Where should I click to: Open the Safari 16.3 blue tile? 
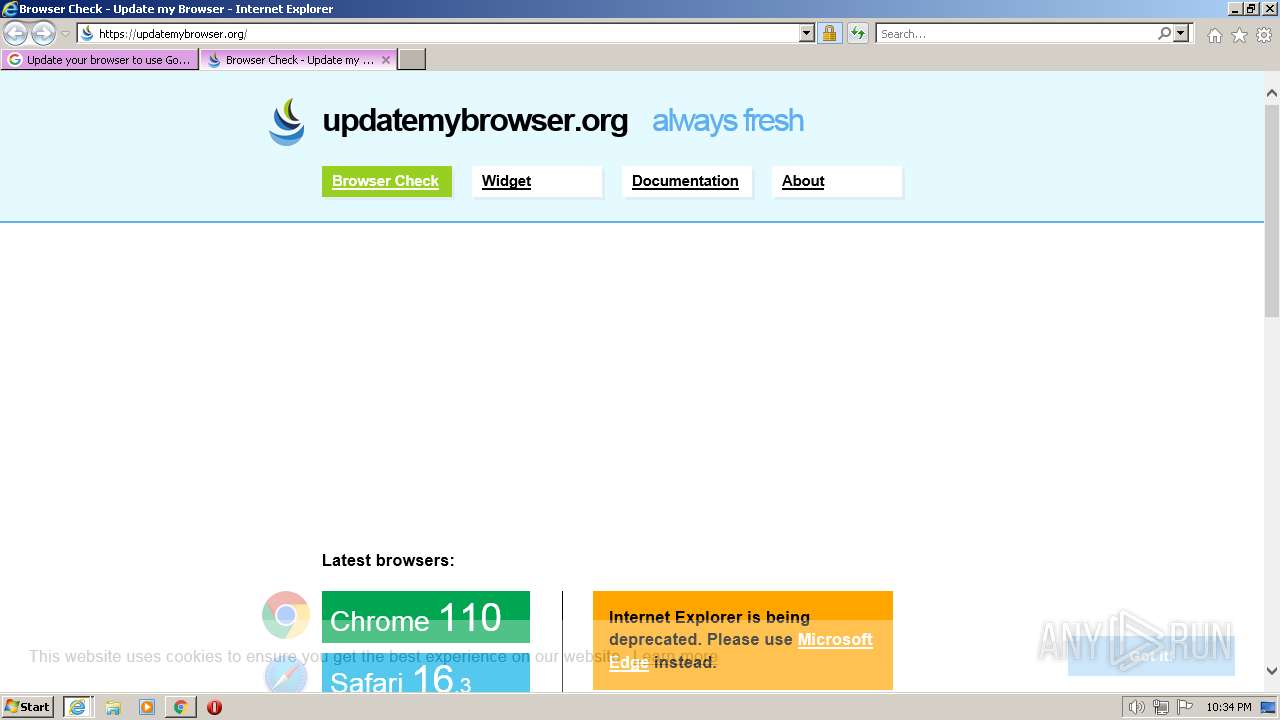point(426,675)
